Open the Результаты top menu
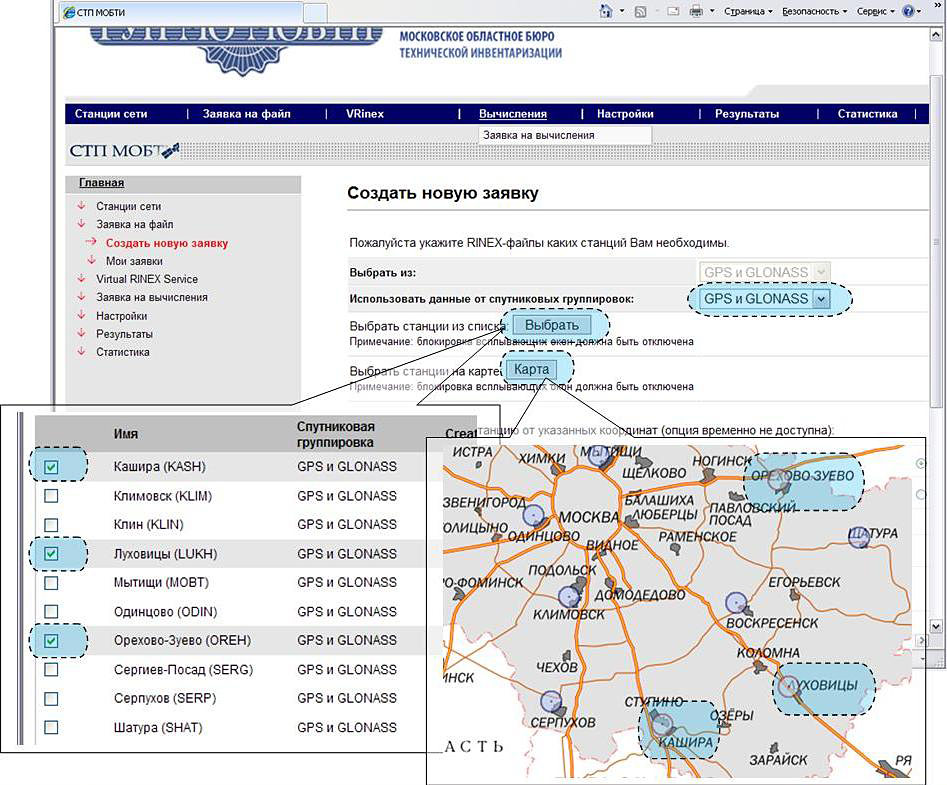The image size is (947, 785). tap(747, 114)
